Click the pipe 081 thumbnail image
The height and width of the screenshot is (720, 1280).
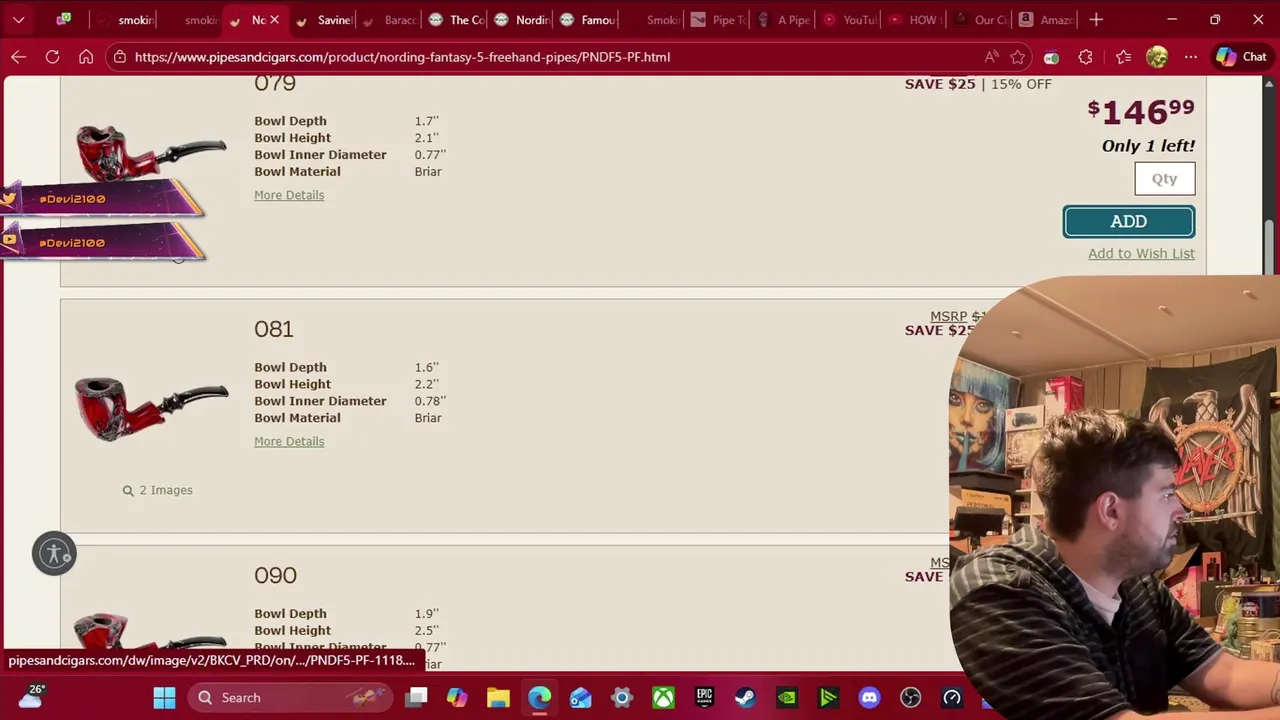point(150,407)
